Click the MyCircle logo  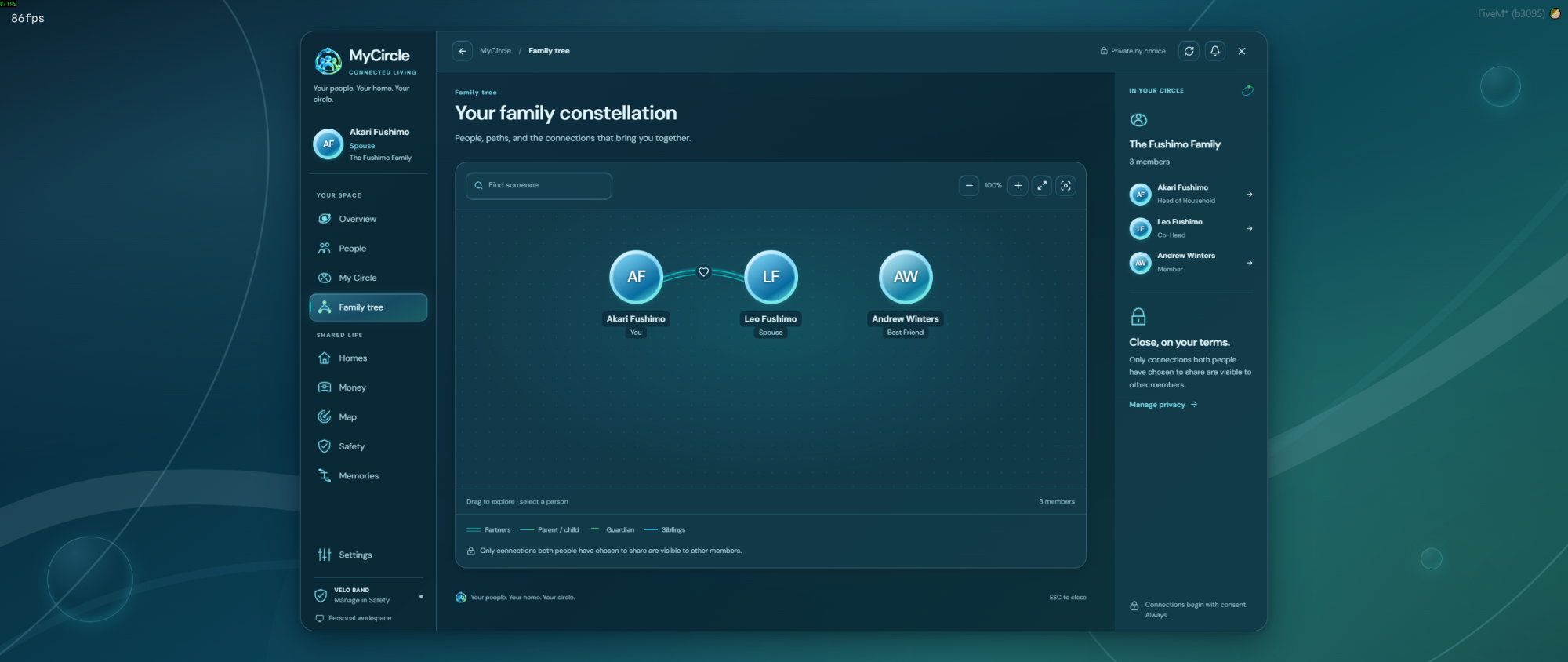[328, 60]
